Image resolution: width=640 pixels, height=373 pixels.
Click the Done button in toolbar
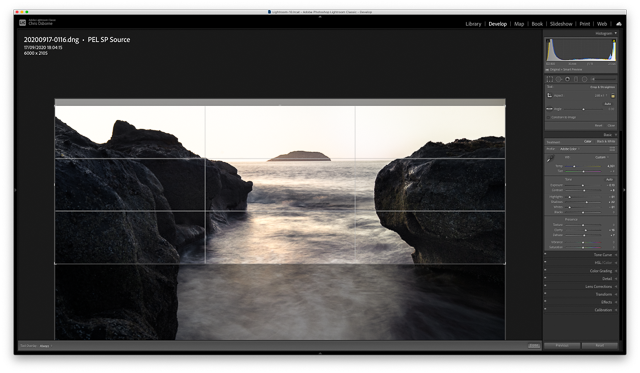point(534,346)
